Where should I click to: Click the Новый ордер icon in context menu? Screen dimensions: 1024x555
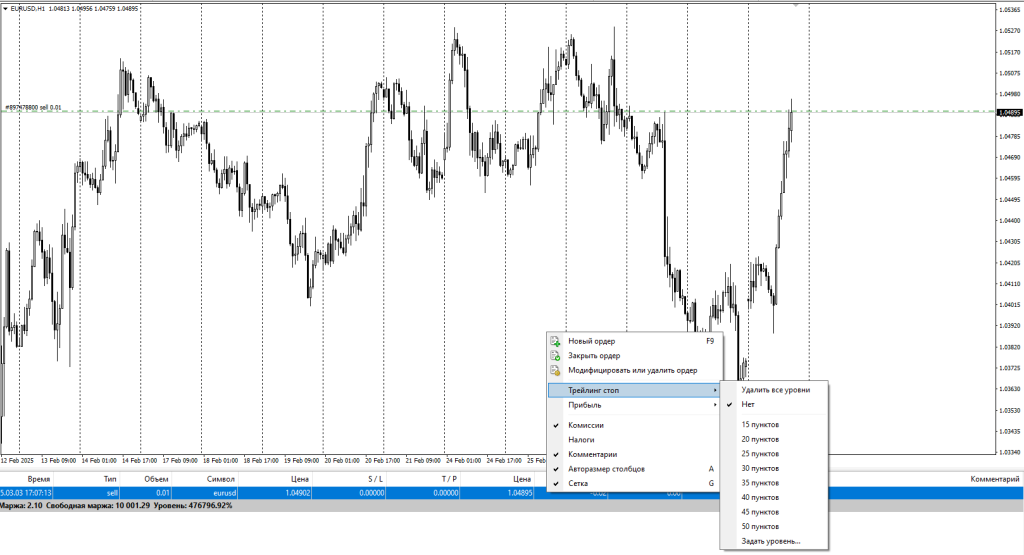(555, 341)
